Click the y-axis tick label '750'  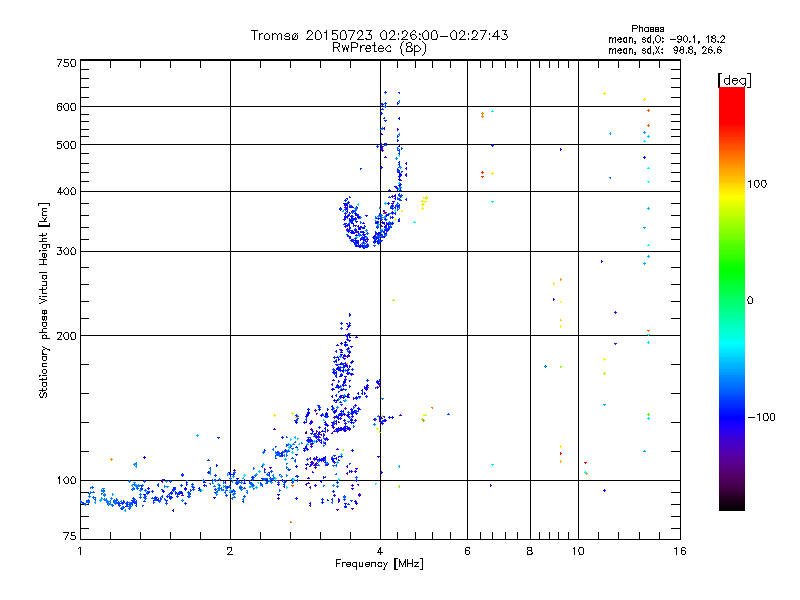(x=66, y=63)
